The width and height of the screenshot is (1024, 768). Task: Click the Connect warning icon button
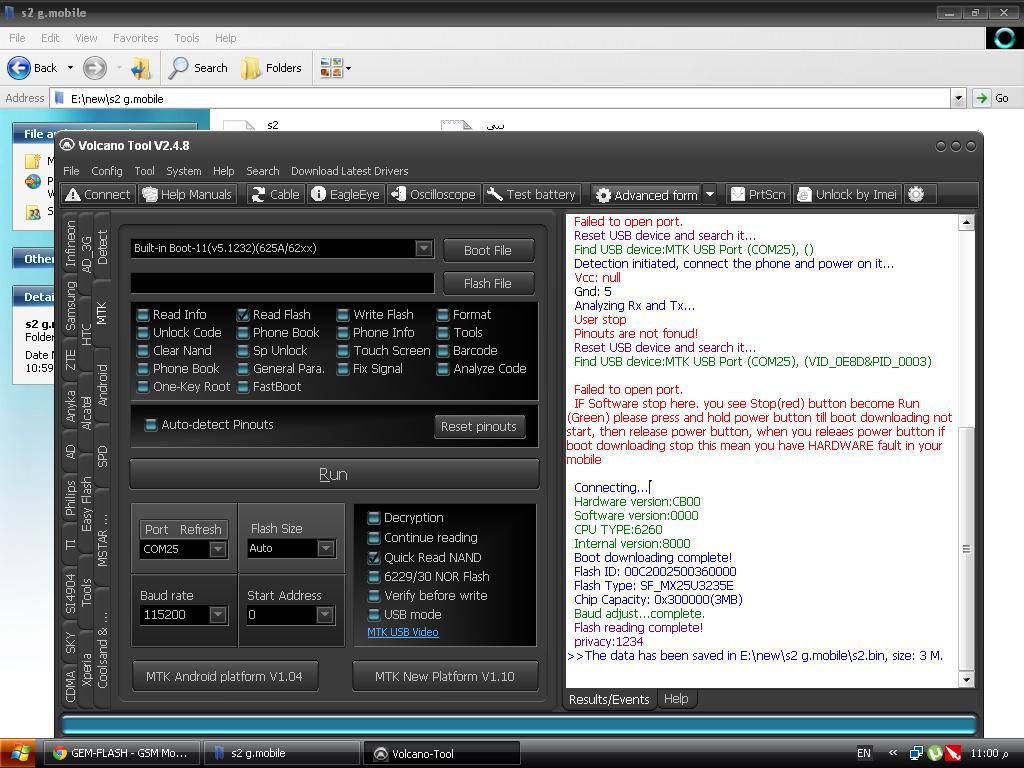pos(98,195)
